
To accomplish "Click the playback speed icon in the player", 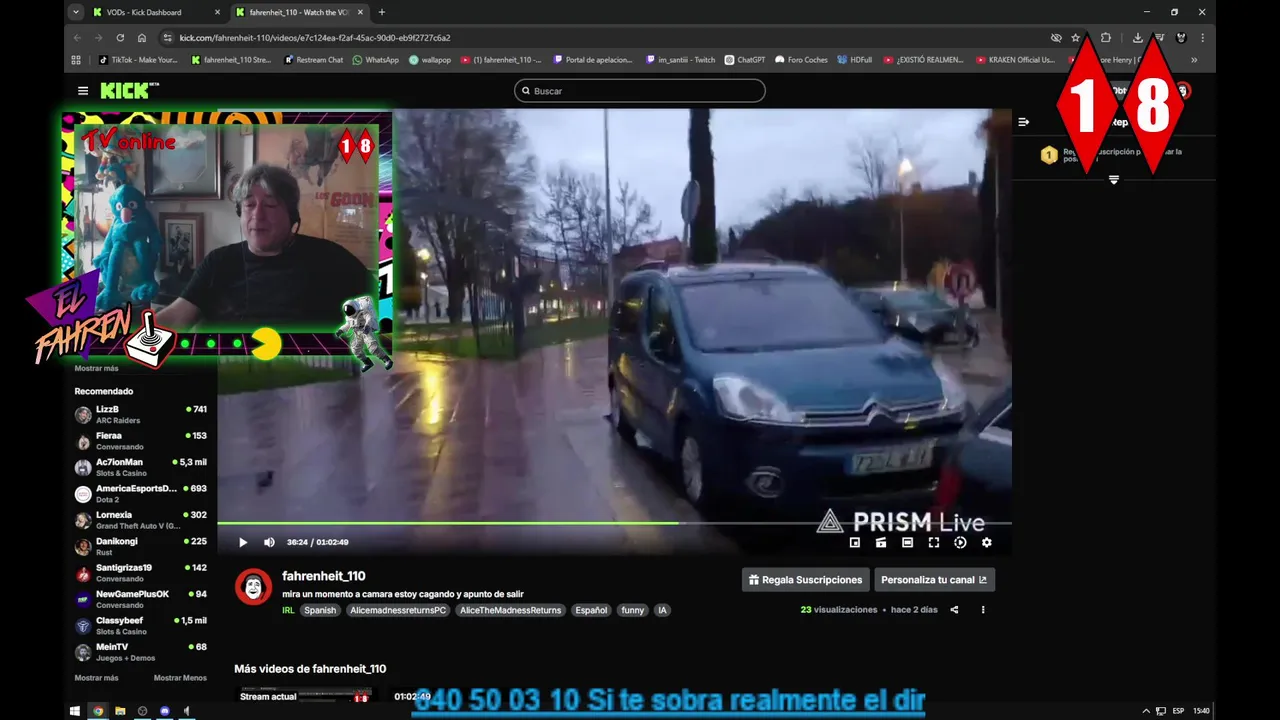I will [960, 542].
